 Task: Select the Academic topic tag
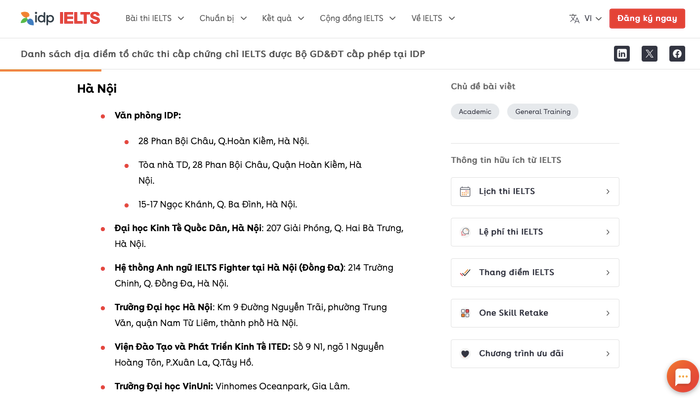475,112
